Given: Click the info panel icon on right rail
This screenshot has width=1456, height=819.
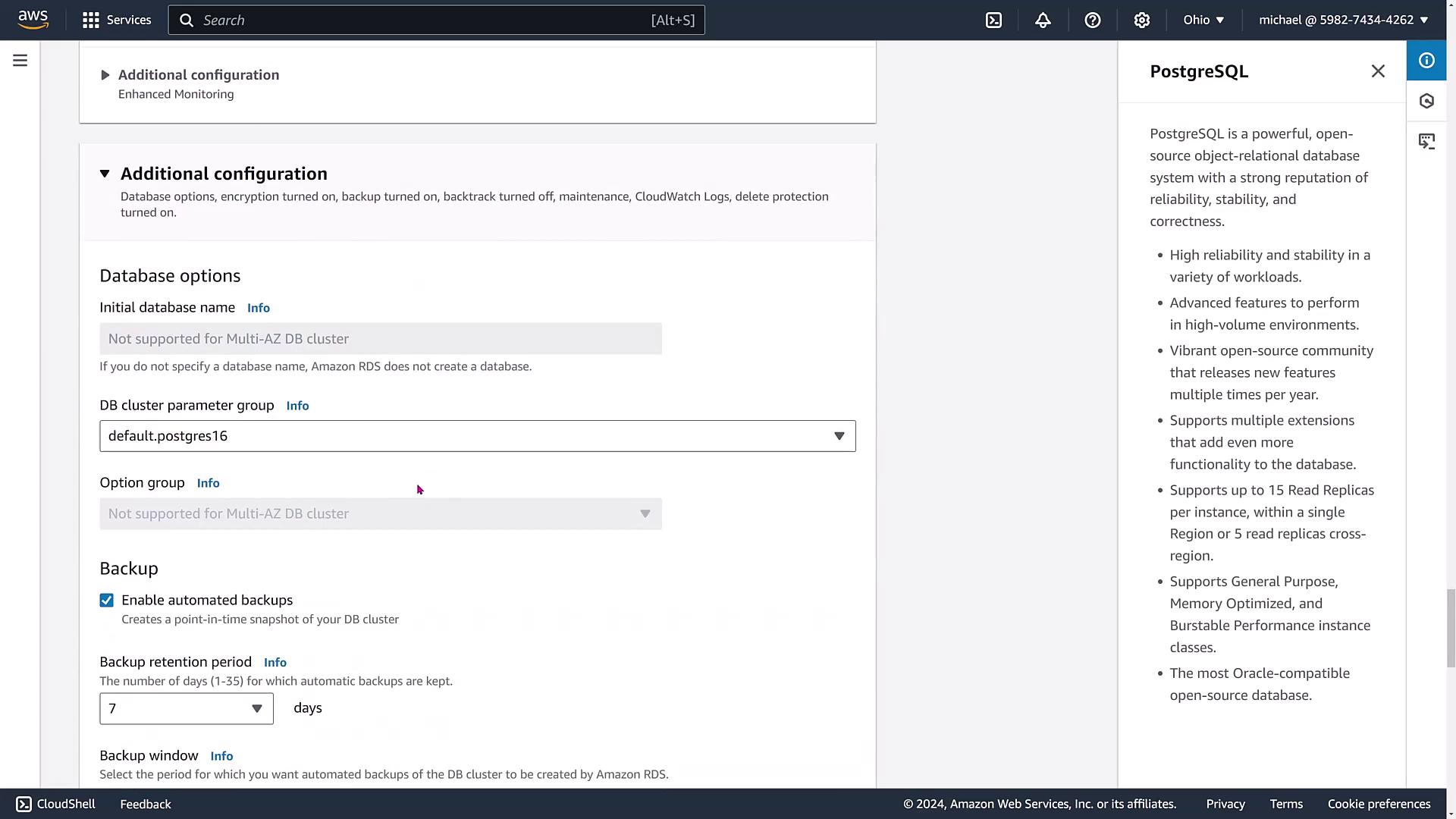Looking at the screenshot, I should (x=1426, y=61).
